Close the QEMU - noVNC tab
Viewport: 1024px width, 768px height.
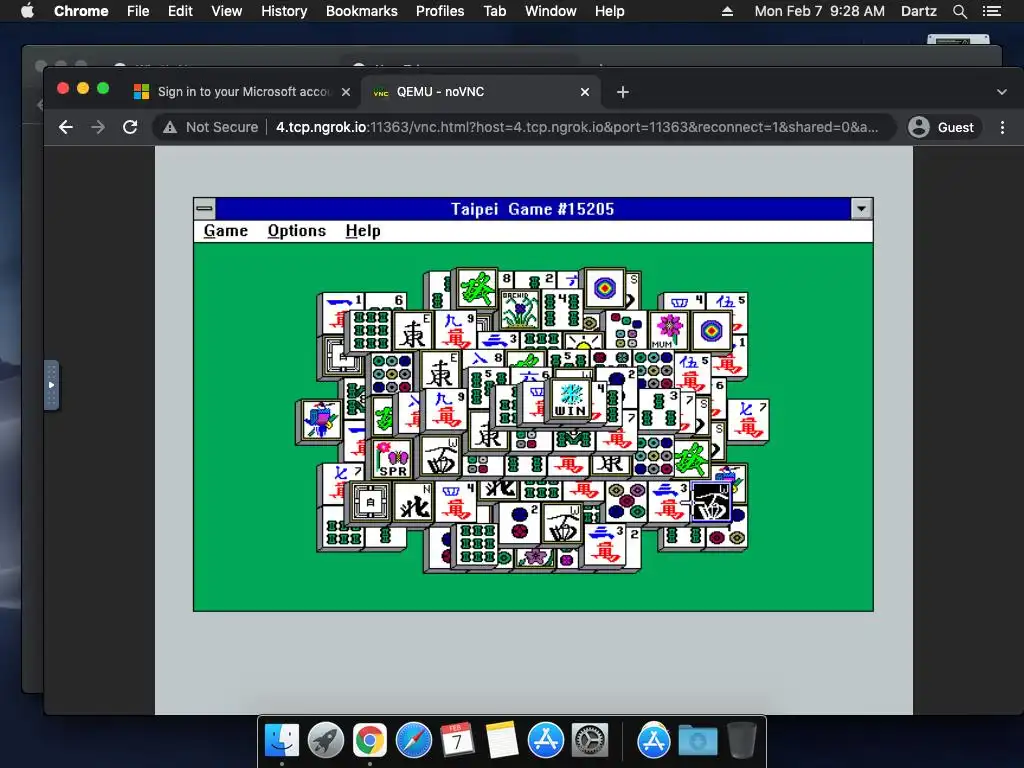585,92
